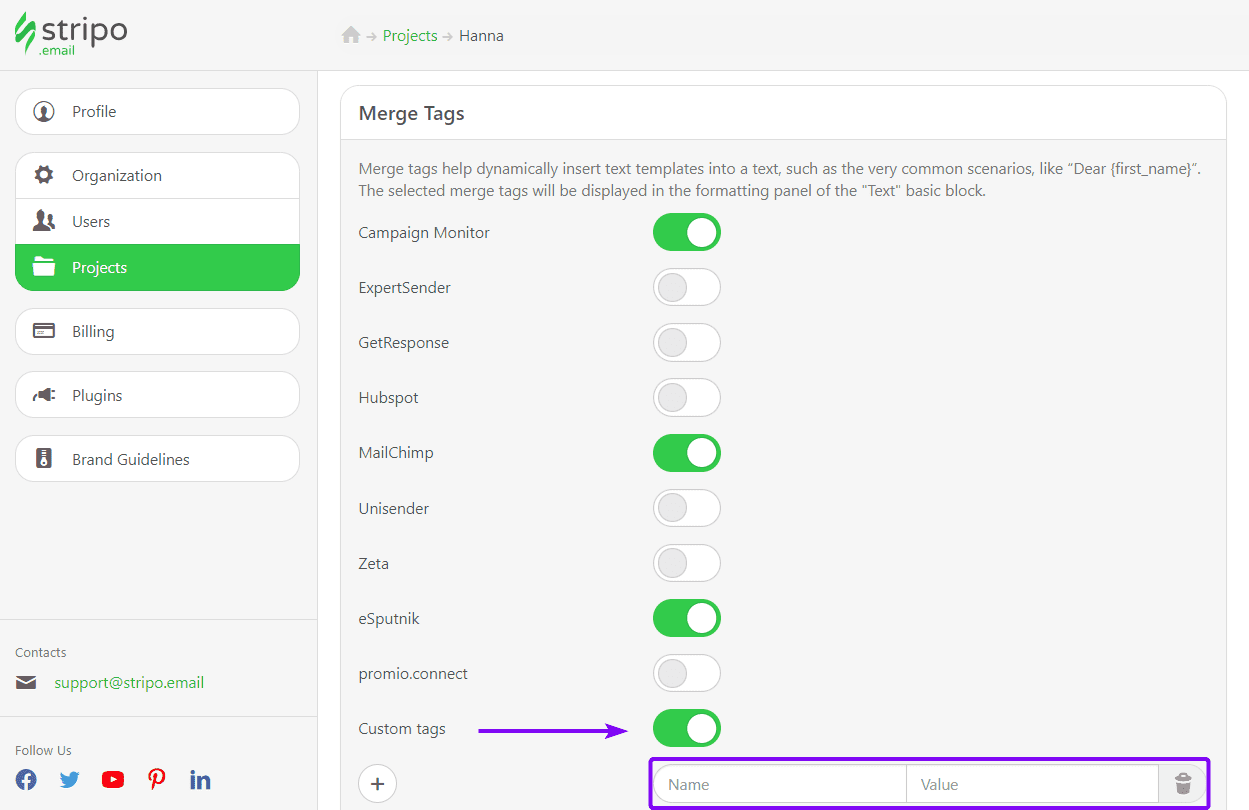
Task: Enable the Hubspot merge tags switch
Action: click(686, 397)
